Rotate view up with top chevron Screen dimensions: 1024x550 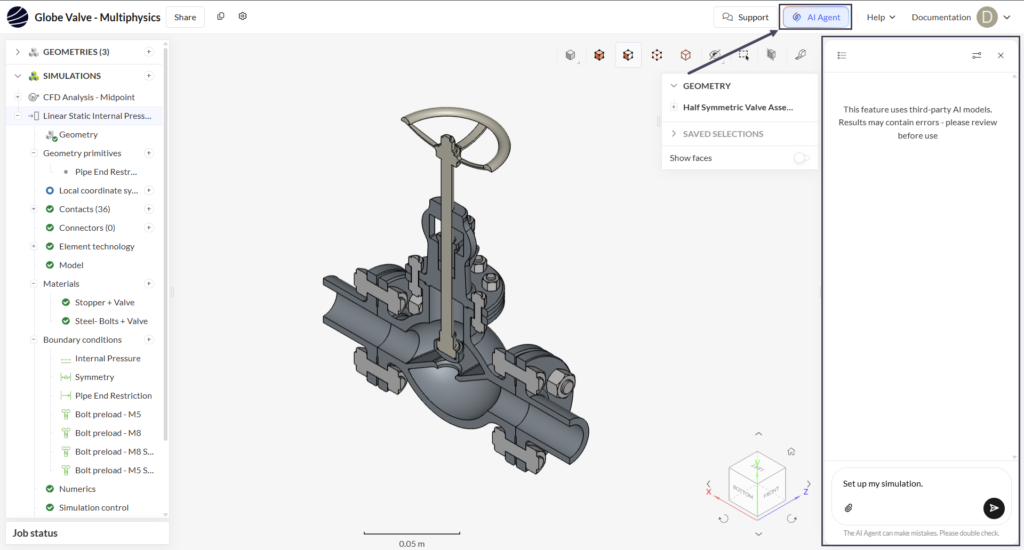[x=758, y=434]
